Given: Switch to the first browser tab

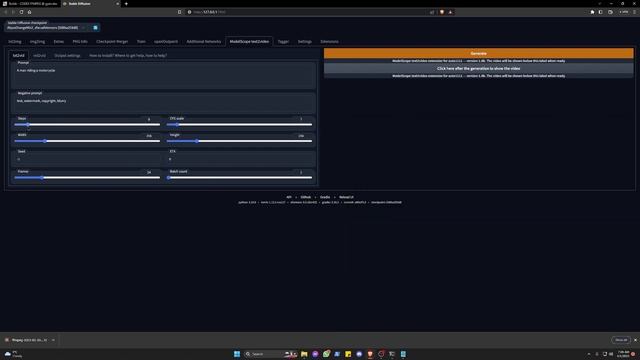Looking at the screenshot, I should coord(31,4).
